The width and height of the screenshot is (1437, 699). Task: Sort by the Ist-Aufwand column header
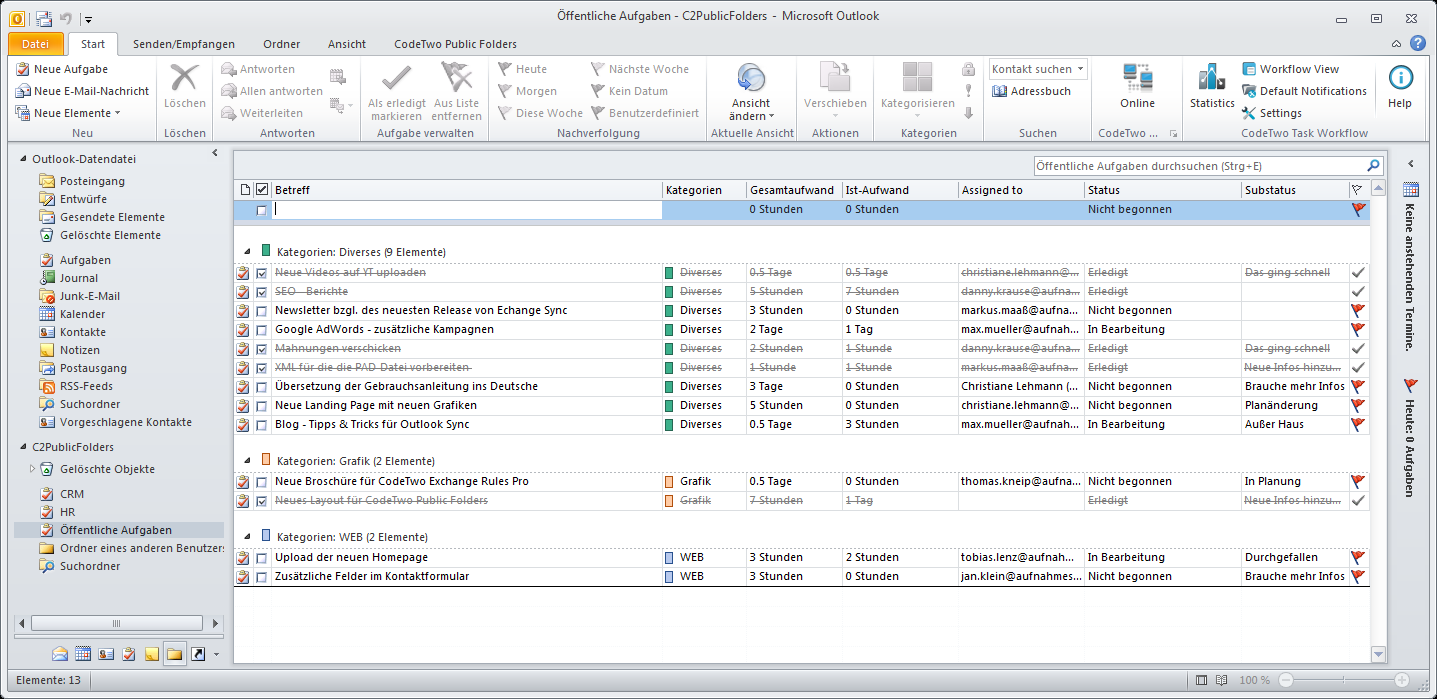[899, 190]
